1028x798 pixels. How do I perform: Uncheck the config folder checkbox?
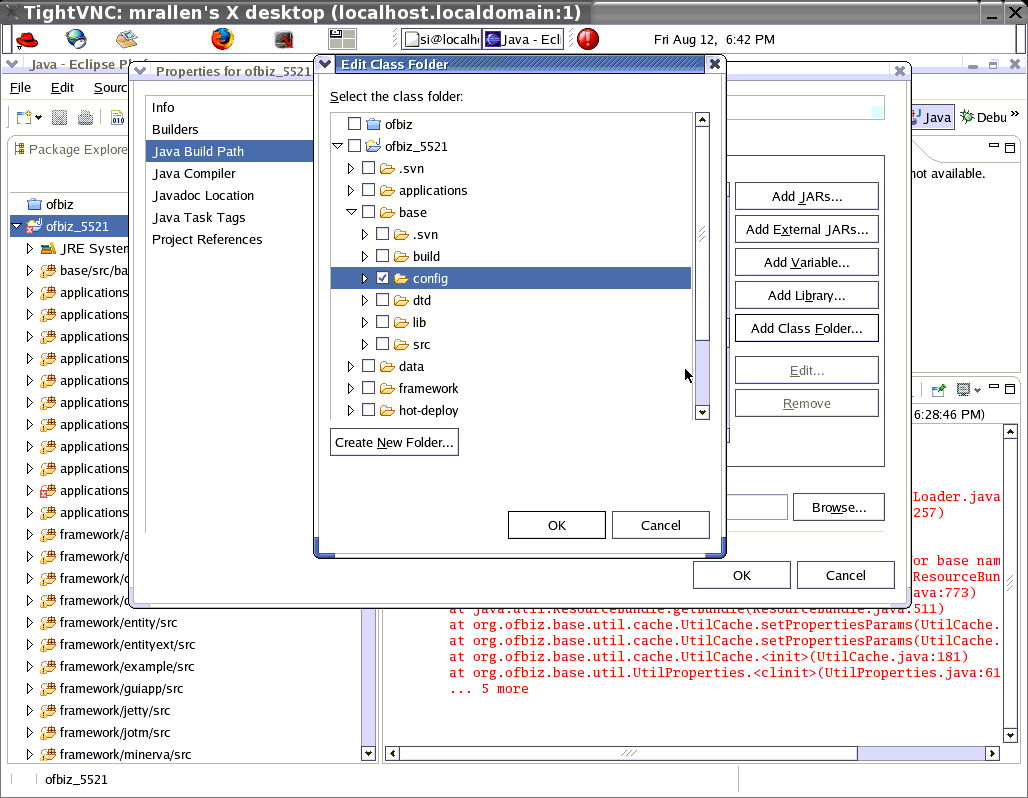(383, 279)
